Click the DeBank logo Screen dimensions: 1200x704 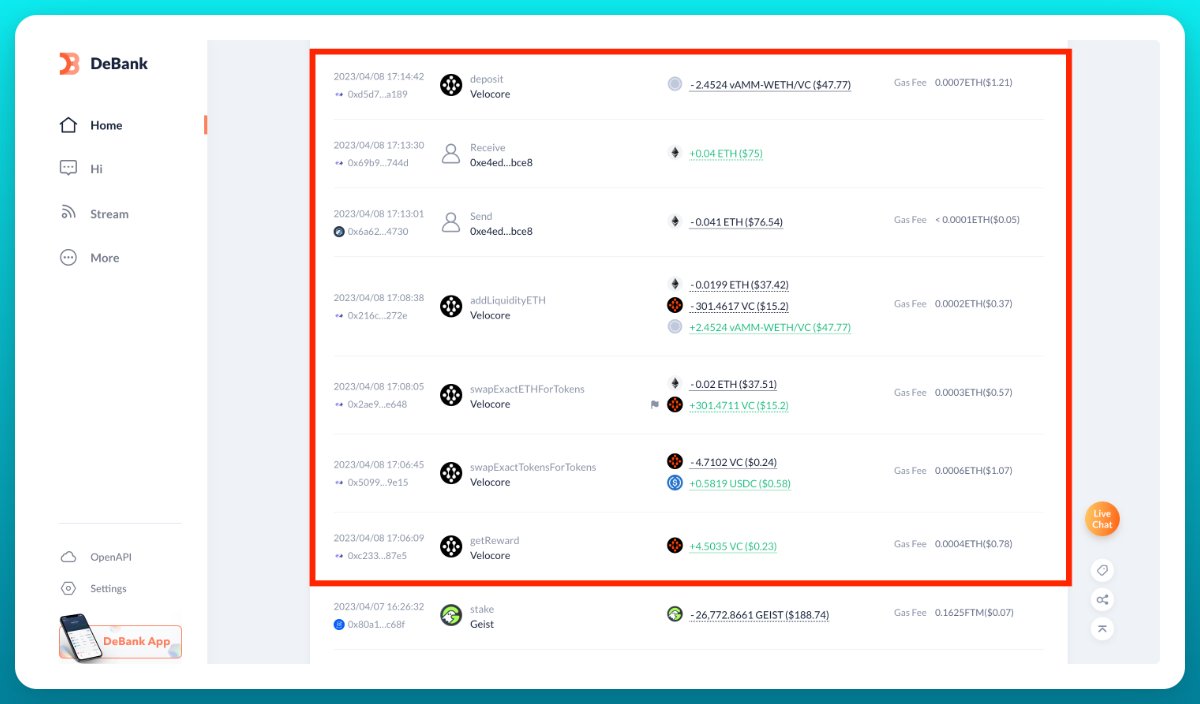coord(104,64)
